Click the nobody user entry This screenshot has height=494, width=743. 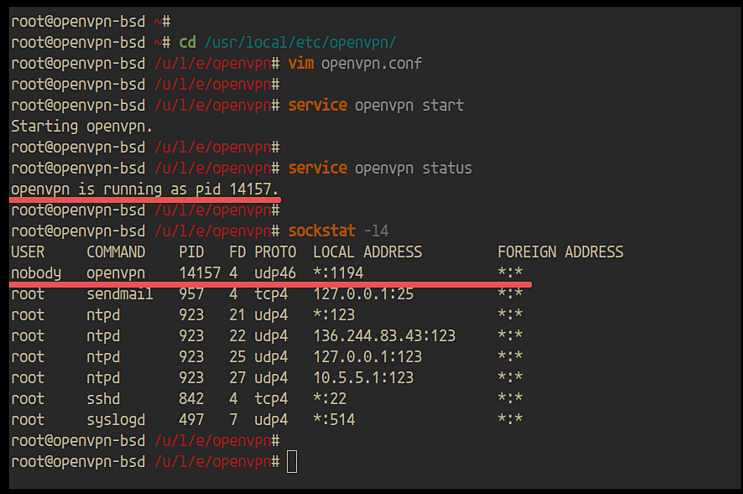(36, 273)
